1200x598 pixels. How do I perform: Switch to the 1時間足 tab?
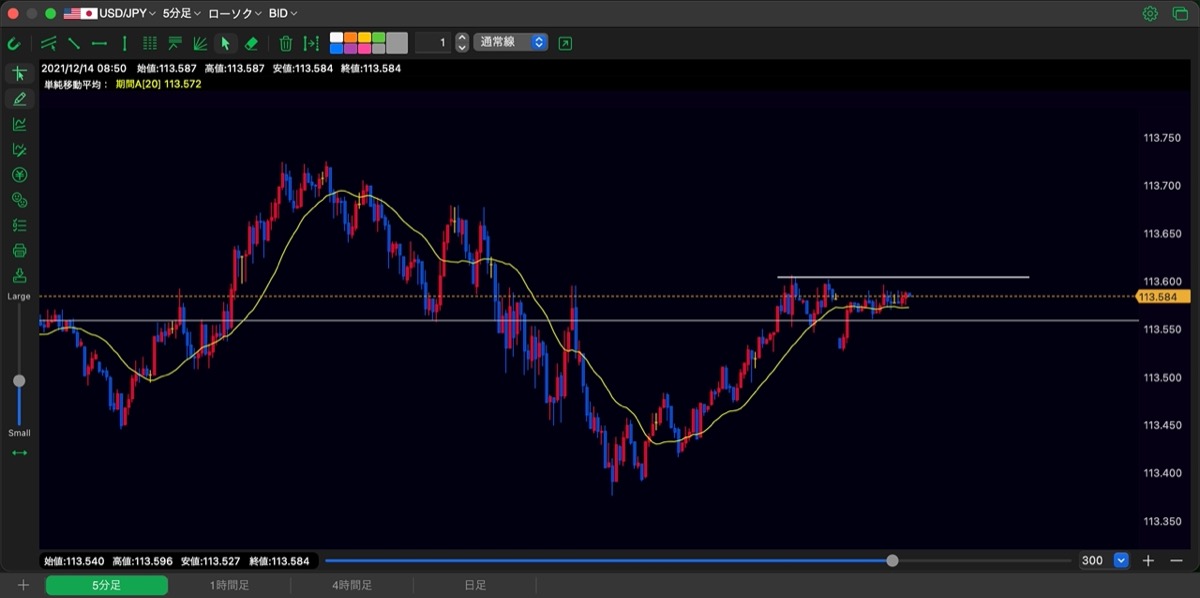tap(229, 585)
